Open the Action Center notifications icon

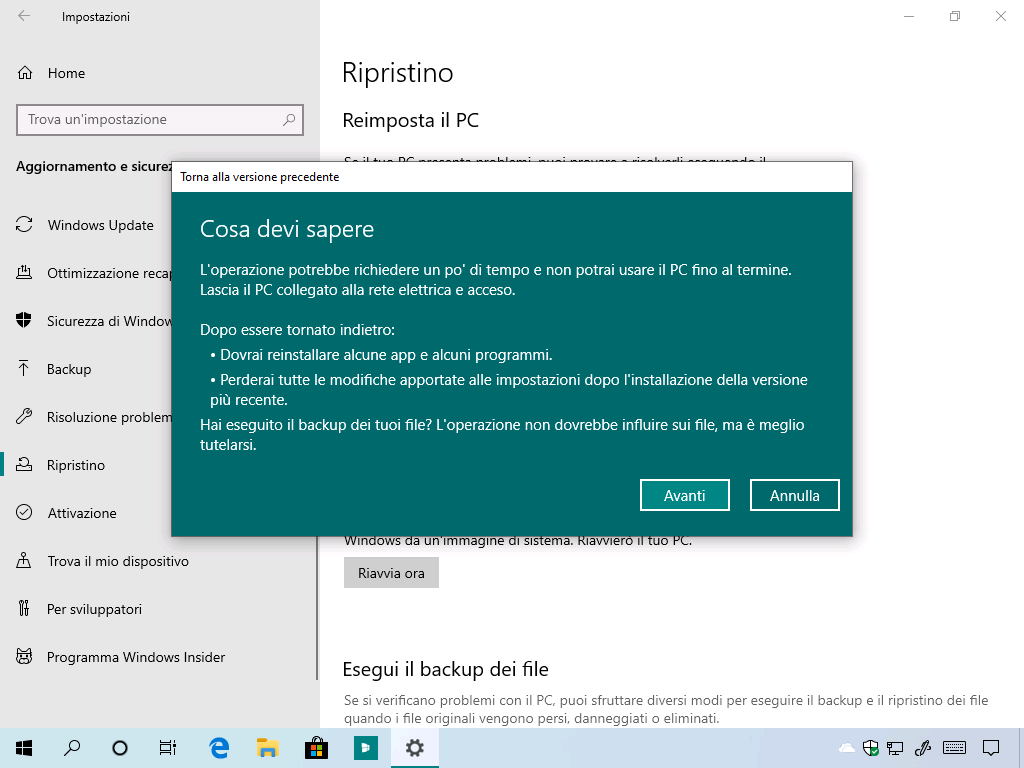[x=991, y=748]
